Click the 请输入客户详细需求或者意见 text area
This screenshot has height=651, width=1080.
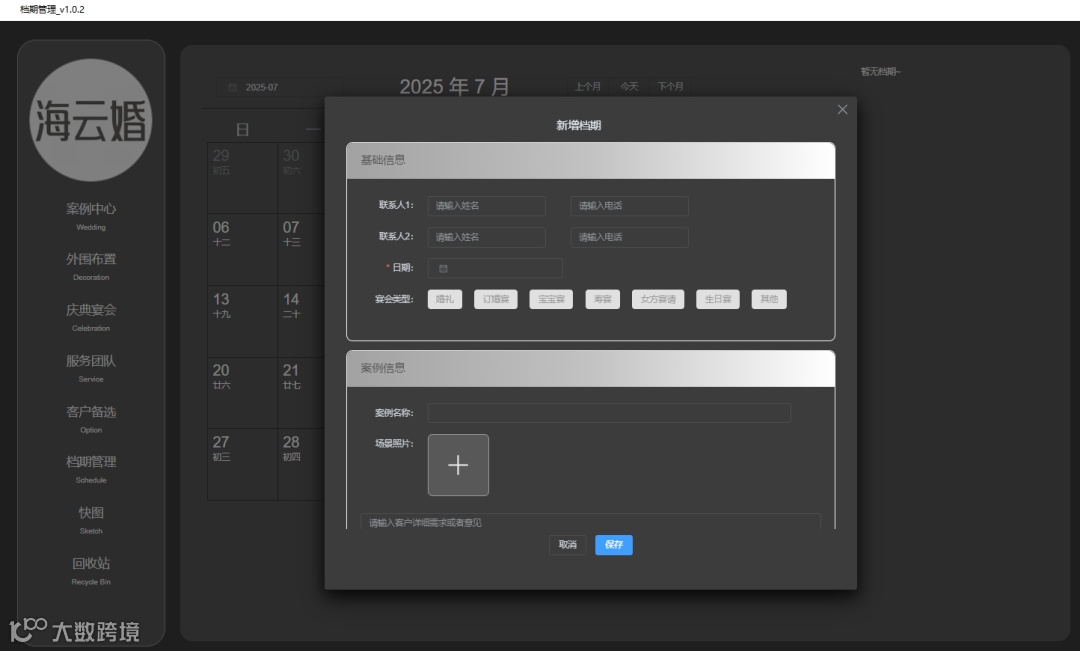(591, 522)
